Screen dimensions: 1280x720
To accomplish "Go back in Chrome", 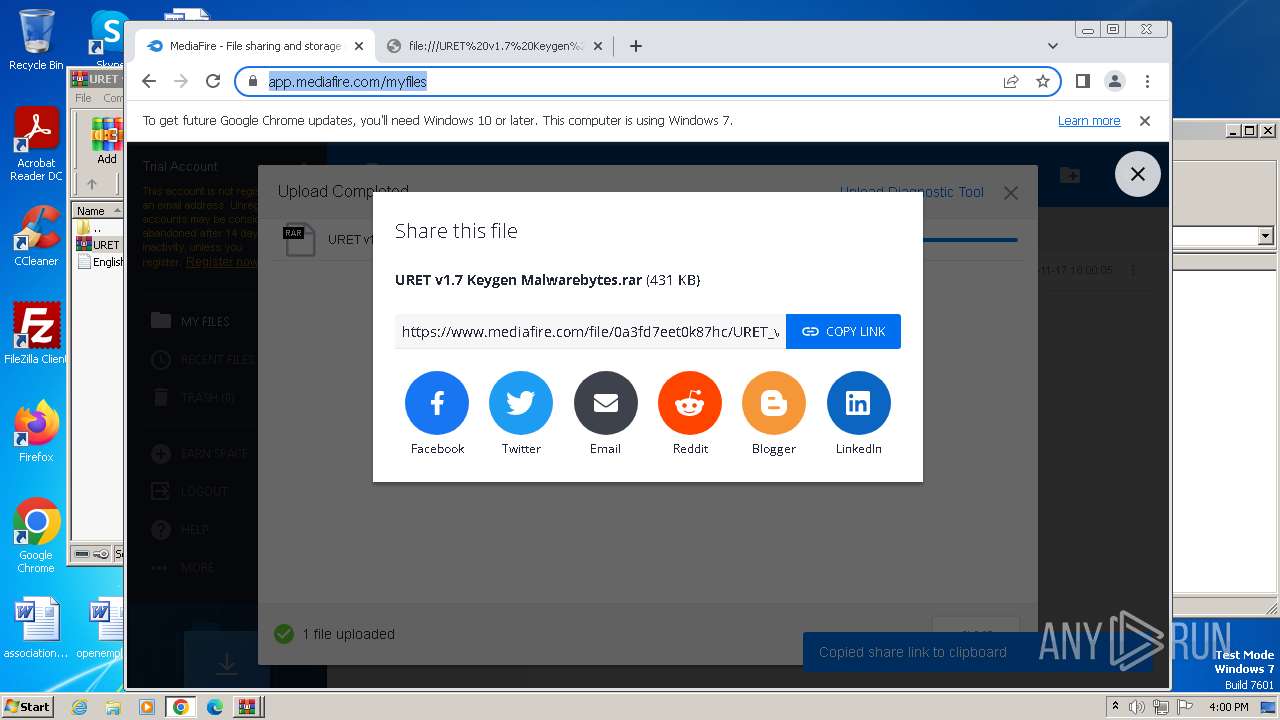I will pos(149,81).
